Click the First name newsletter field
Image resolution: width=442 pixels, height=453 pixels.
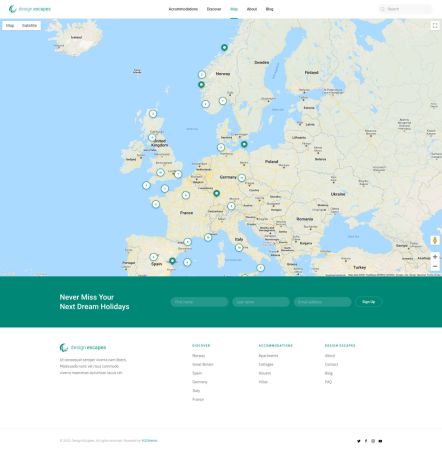coord(199,302)
